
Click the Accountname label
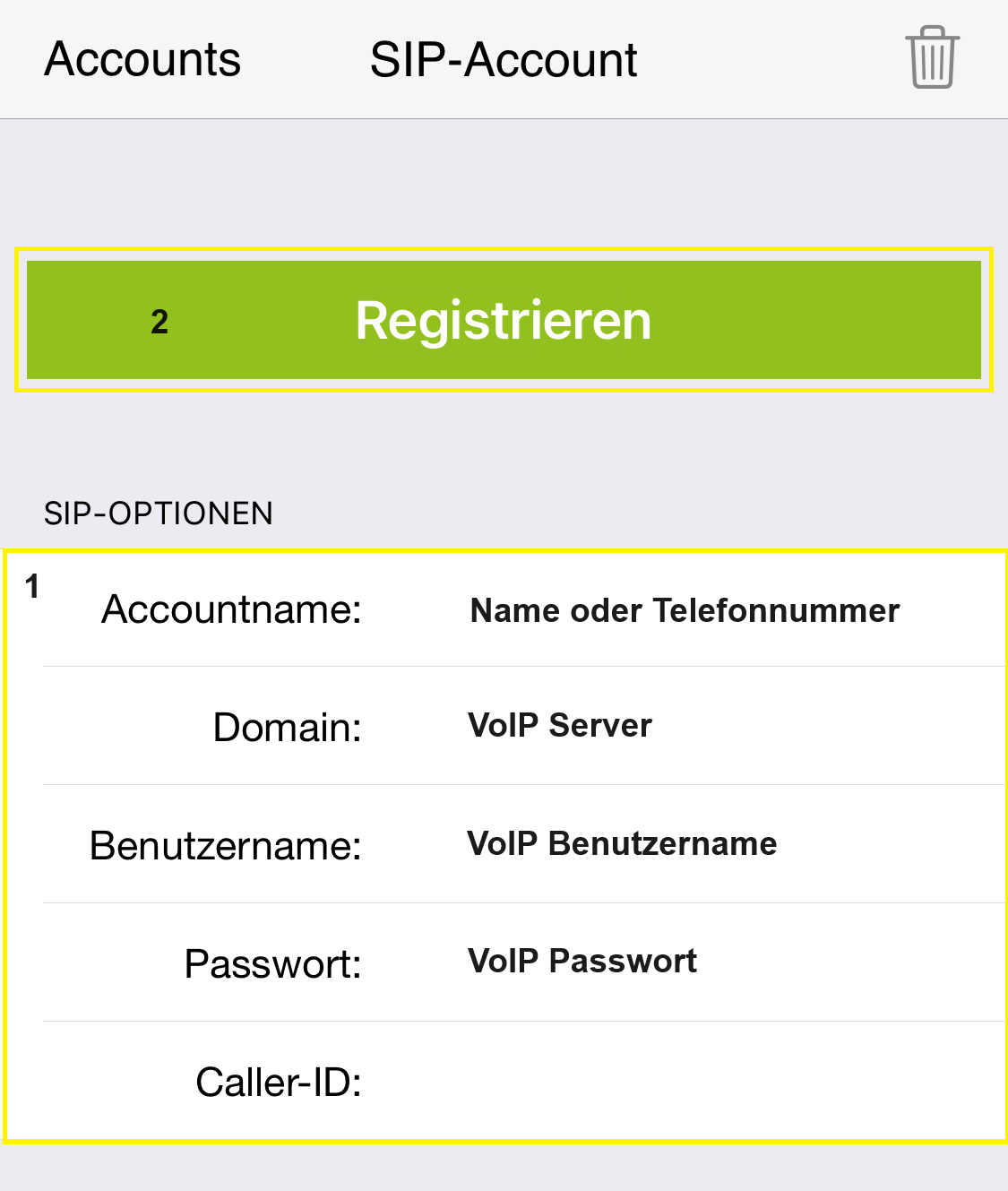pos(231,610)
